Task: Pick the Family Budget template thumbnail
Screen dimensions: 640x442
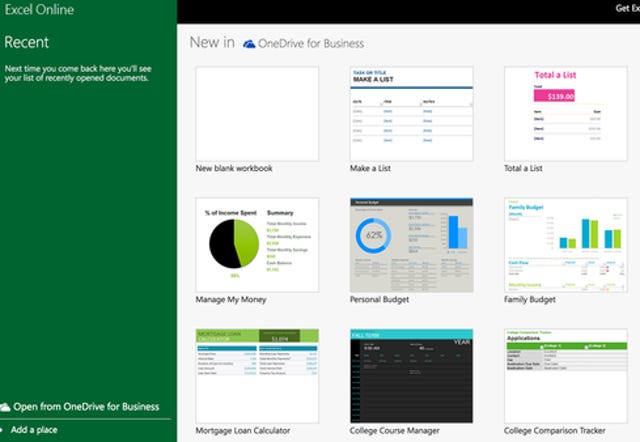Action: pos(566,245)
